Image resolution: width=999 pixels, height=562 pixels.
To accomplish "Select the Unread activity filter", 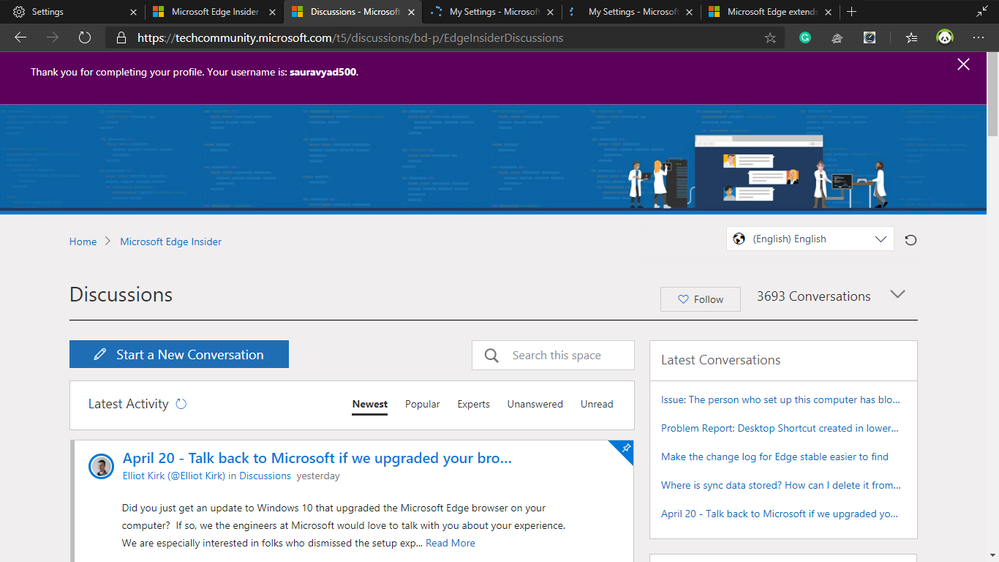I will click(597, 404).
